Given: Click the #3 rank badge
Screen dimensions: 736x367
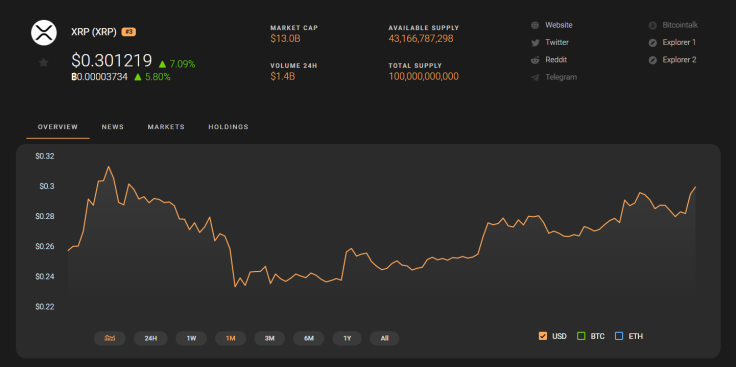Looking at the screenshot, I should pos(129,32).
